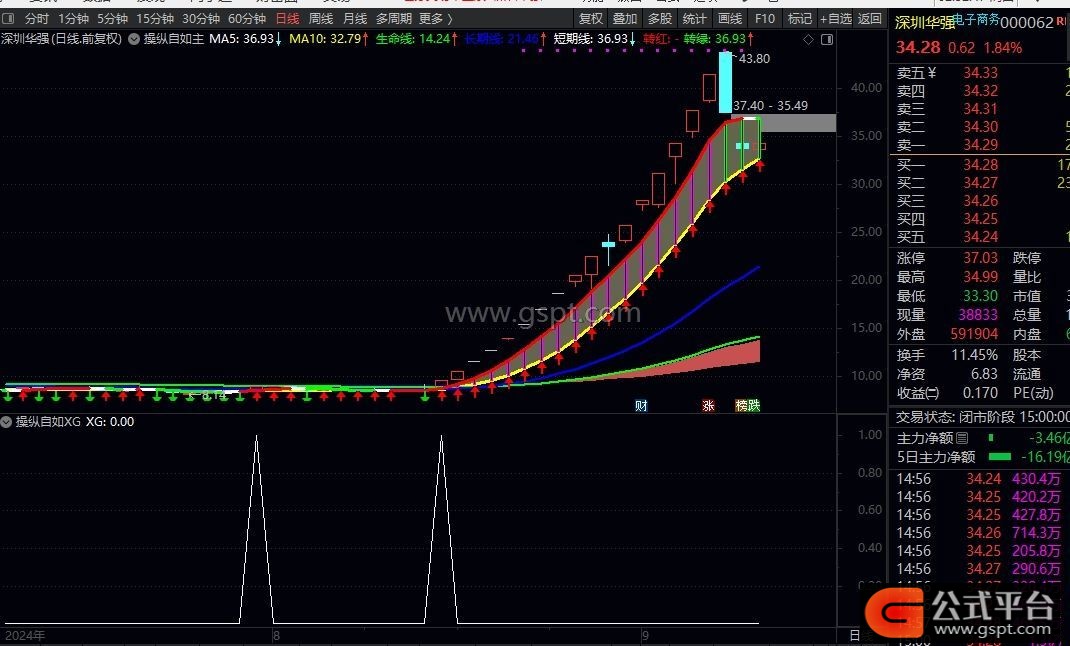Click the 外盘 value 591904
The image size is (1070, 646).
[x=974, y=334]
